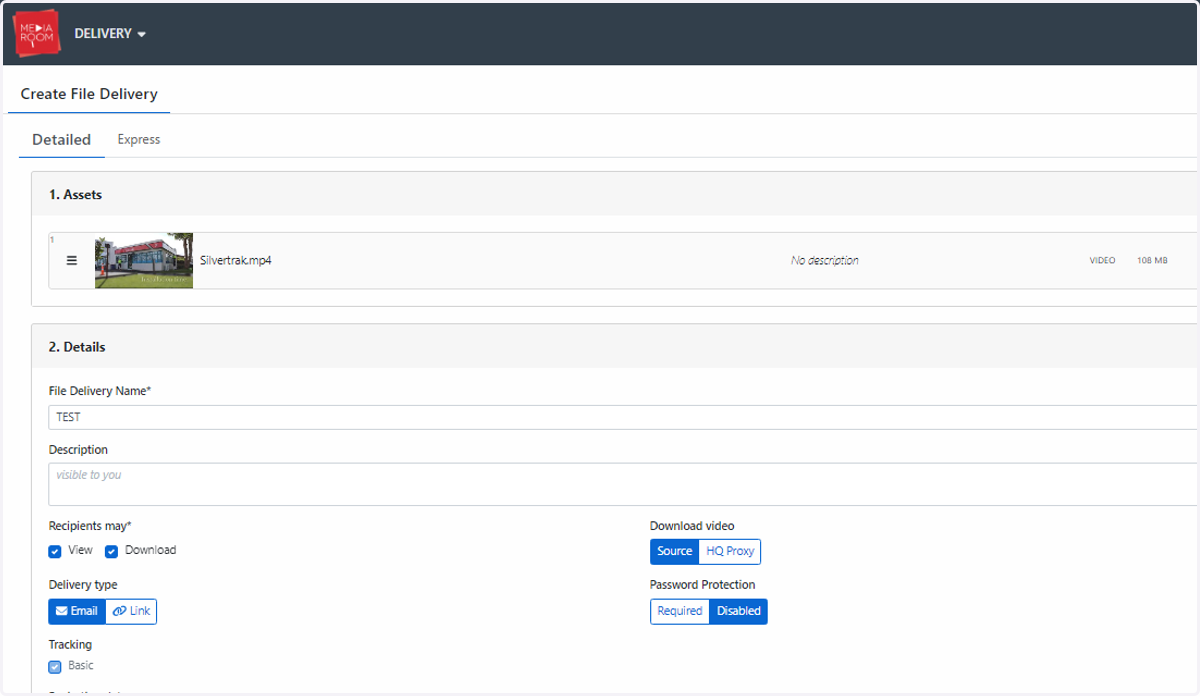This screenshot has width=1200, height=696.
Task: Toggle the Basic tracking checkbox
Action: 55,667
